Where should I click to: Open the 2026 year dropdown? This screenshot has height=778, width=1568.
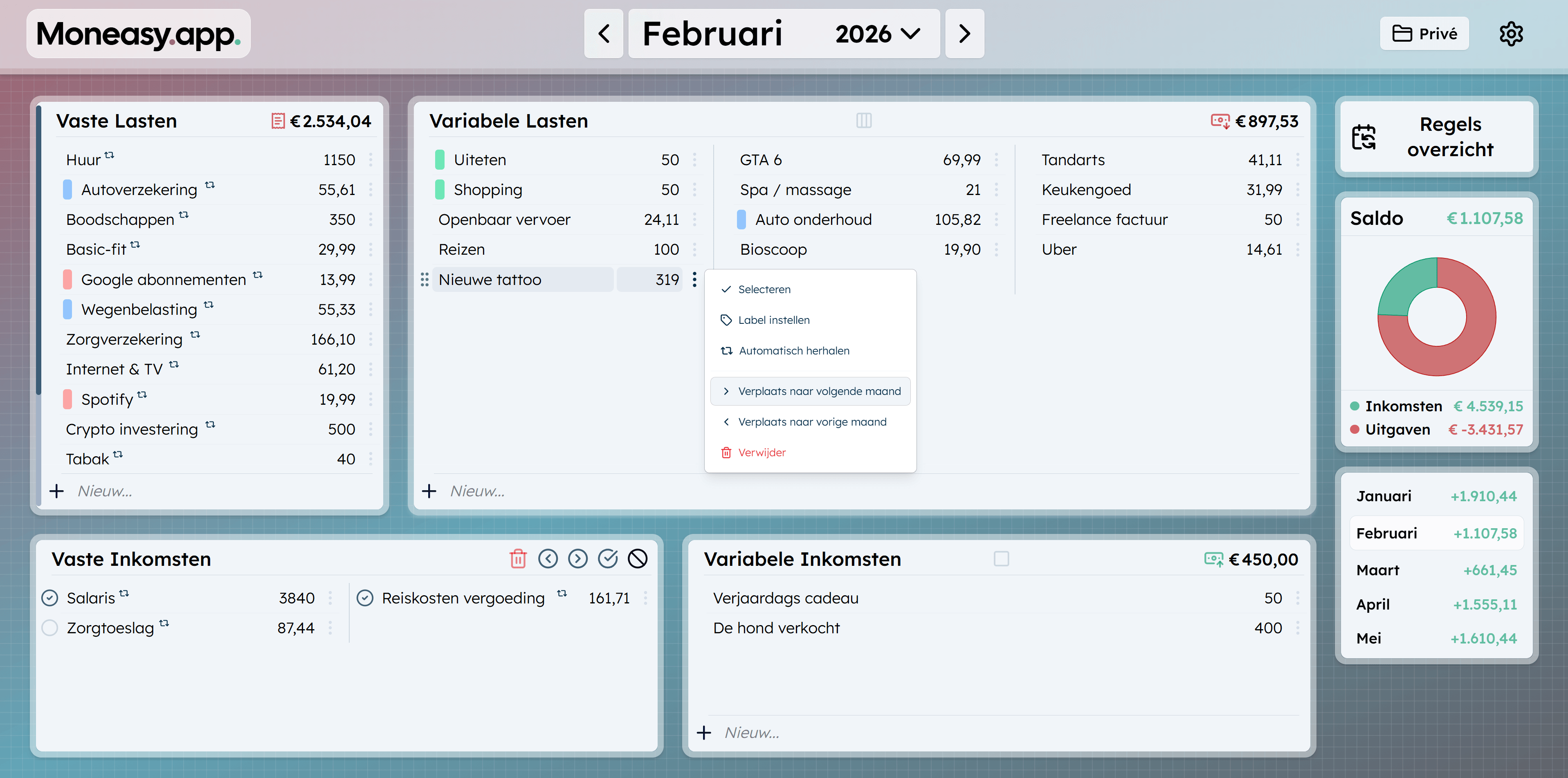pos(877,34)
